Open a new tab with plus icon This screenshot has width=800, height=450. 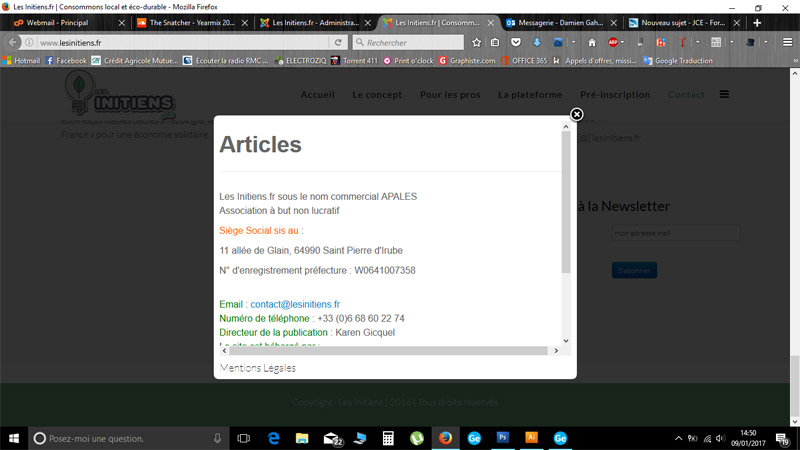click(757, 23)
